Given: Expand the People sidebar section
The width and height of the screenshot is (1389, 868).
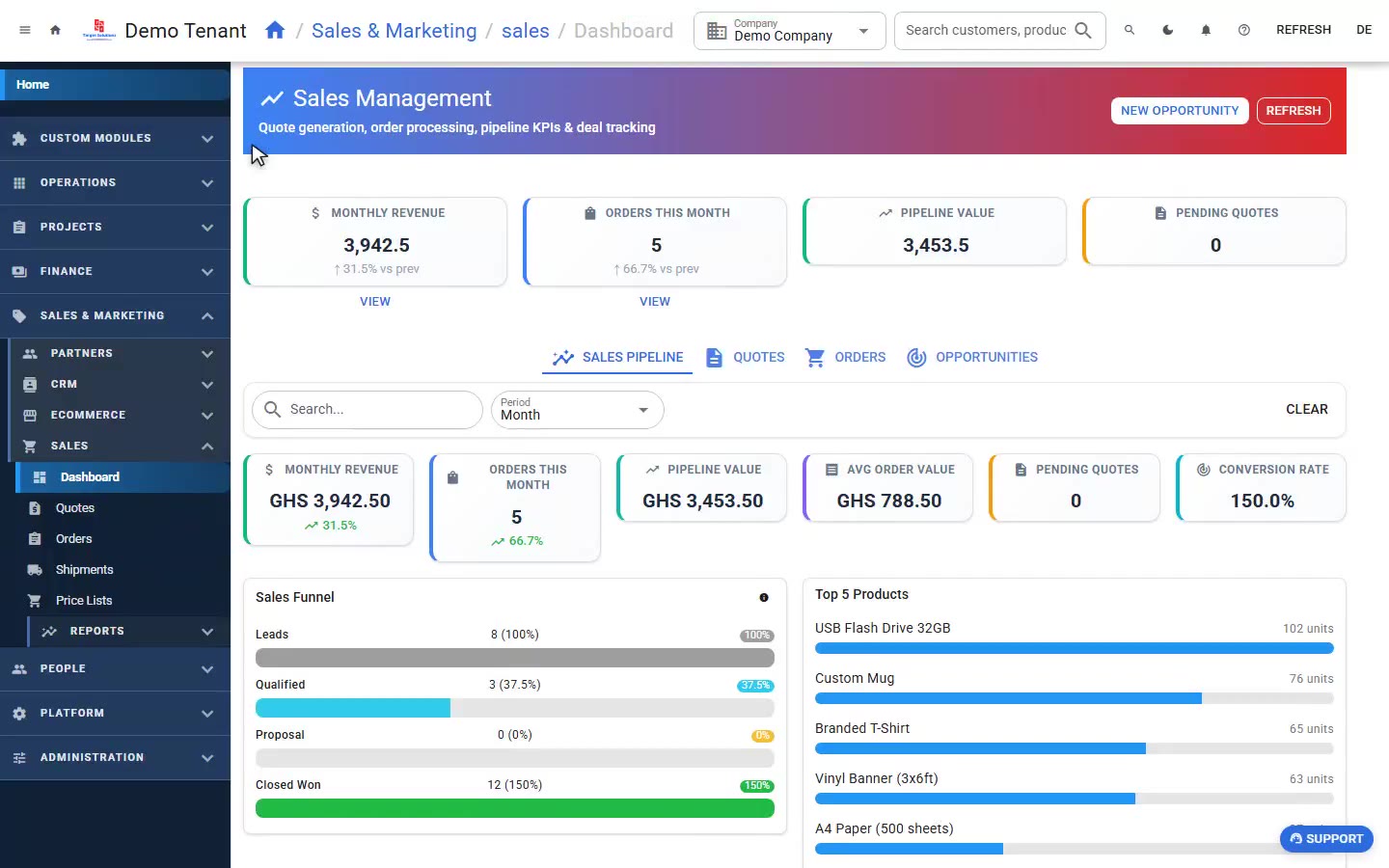Looking at the screenshot, I should coord(115,668).
